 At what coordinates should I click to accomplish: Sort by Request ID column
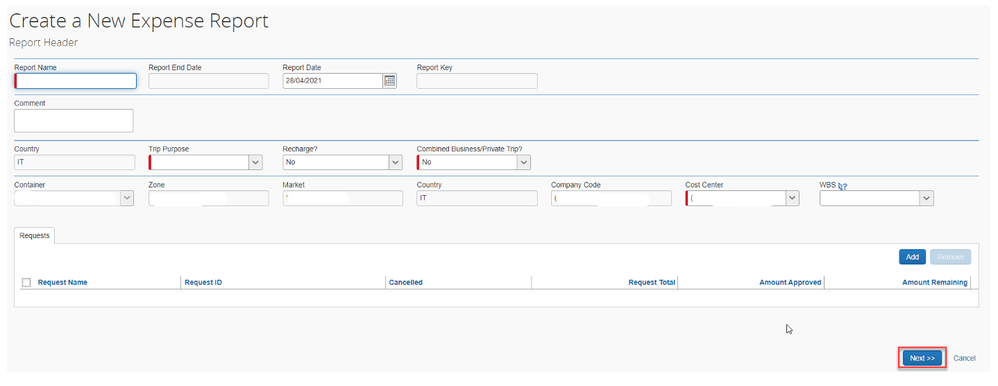click(x=203, y=282)
